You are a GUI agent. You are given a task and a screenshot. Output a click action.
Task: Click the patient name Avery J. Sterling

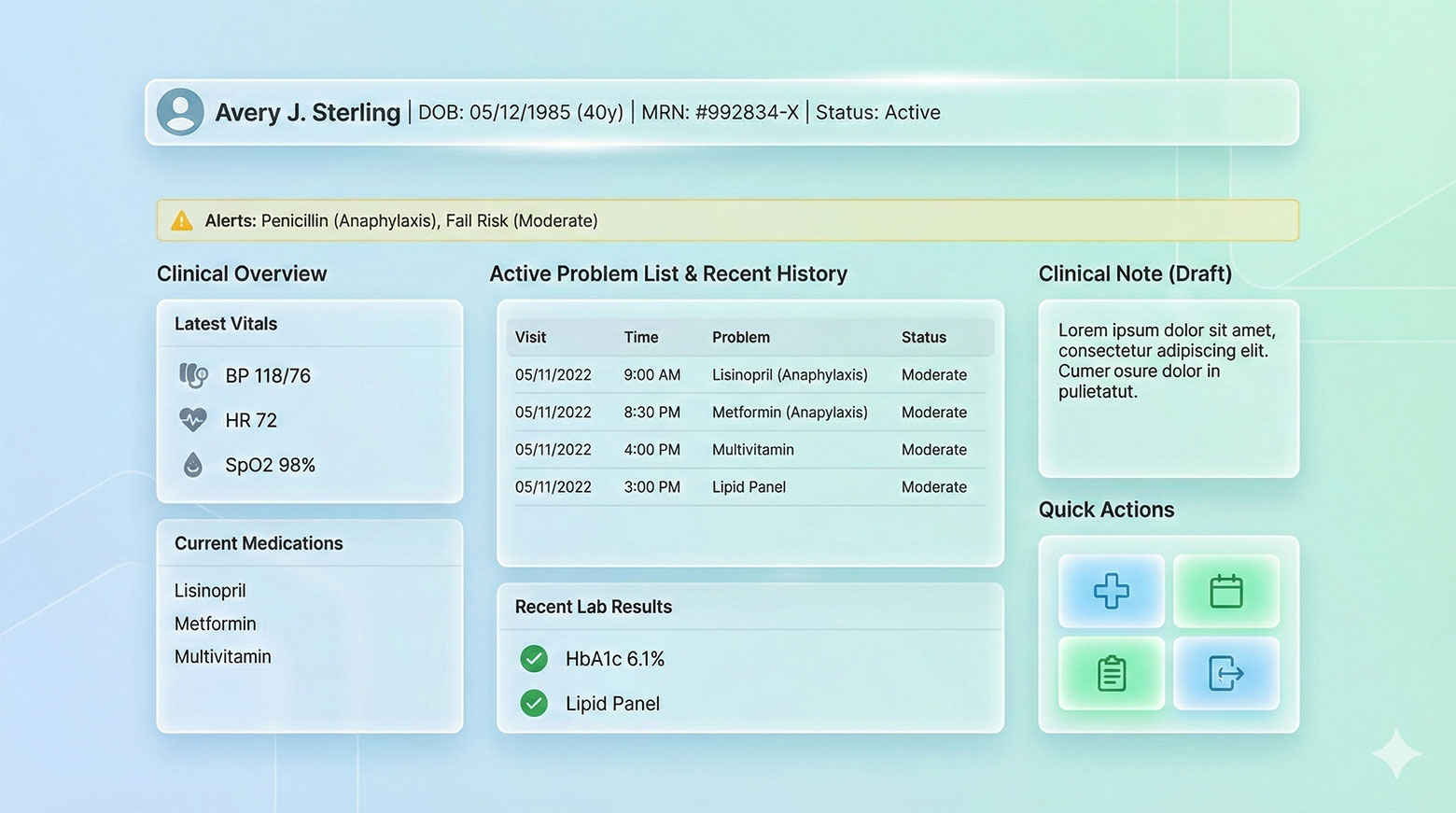coord(307,113)
